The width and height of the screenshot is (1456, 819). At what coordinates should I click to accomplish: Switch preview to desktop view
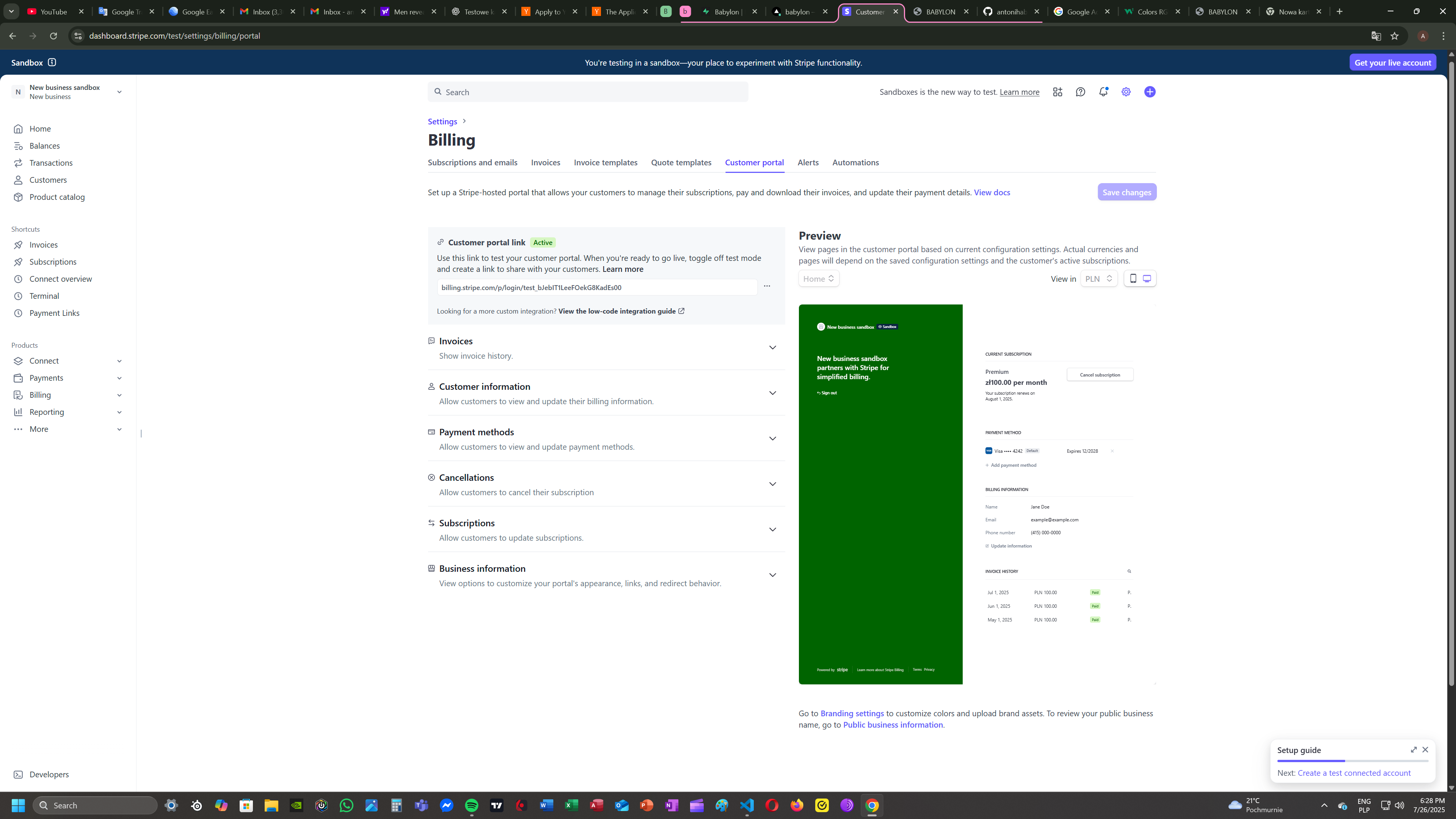(1147, 278)
